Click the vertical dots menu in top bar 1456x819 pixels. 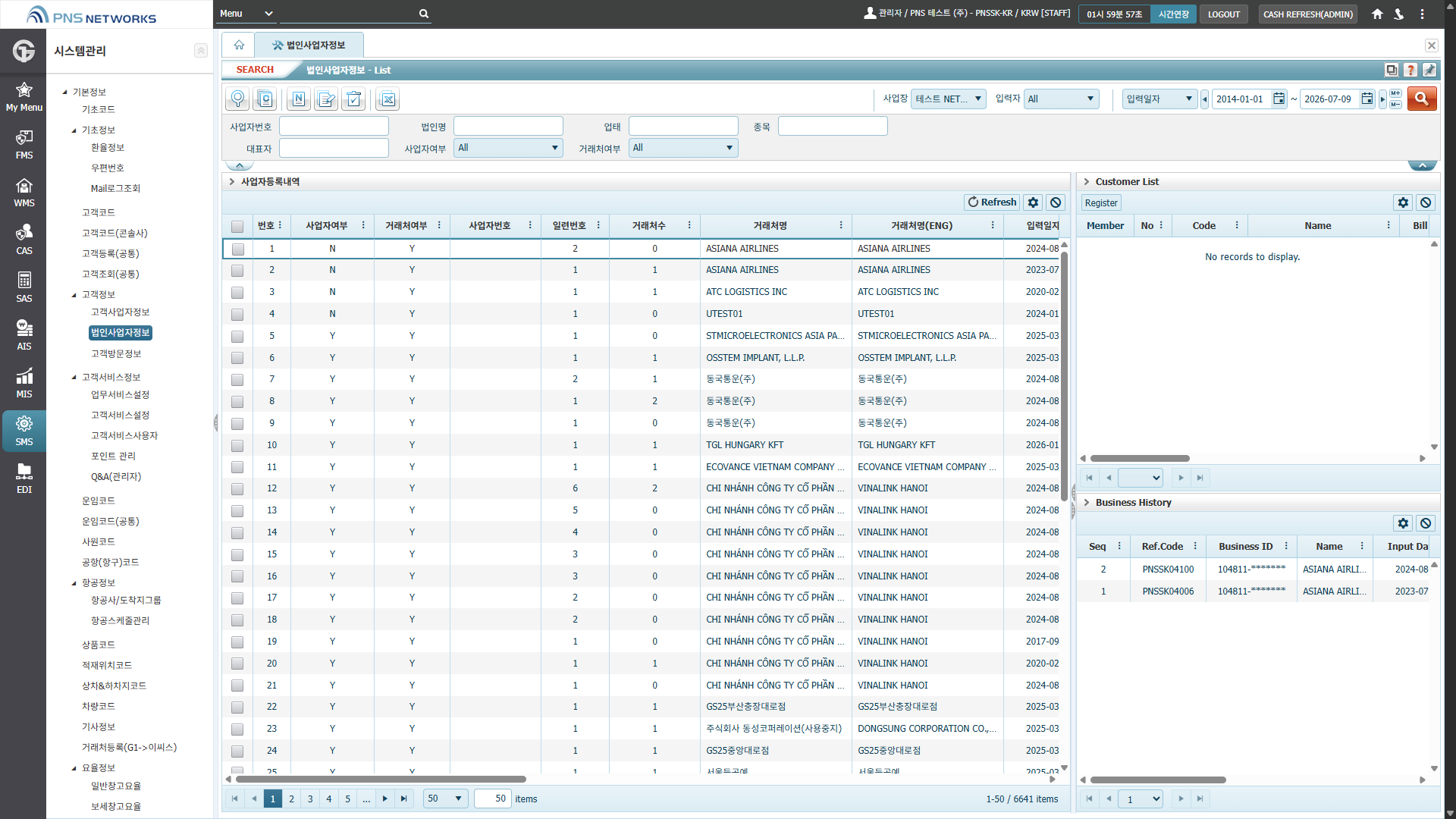[x=1422, y=14]
